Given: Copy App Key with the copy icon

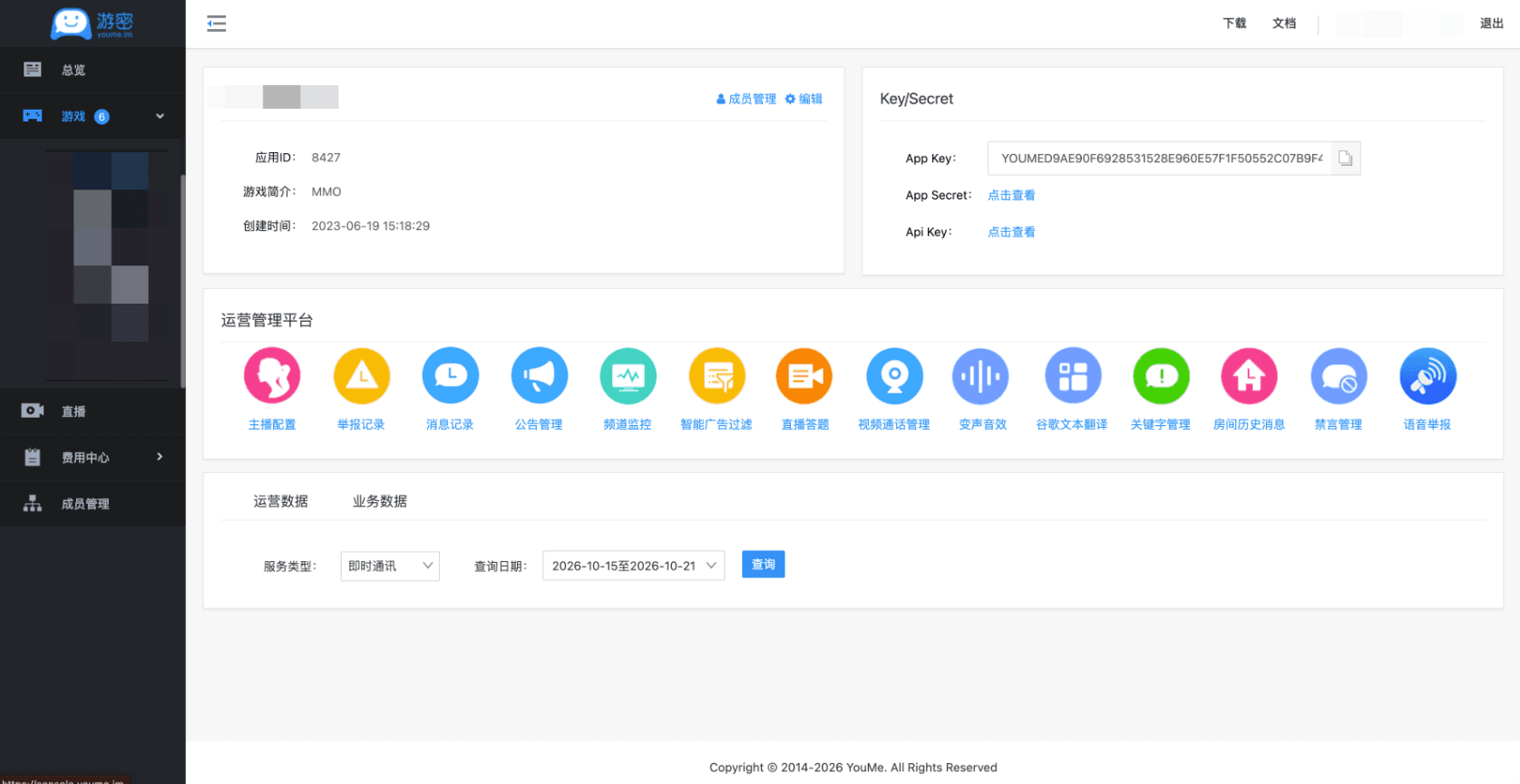Looking at the screenshot, I should (1346, 159).
